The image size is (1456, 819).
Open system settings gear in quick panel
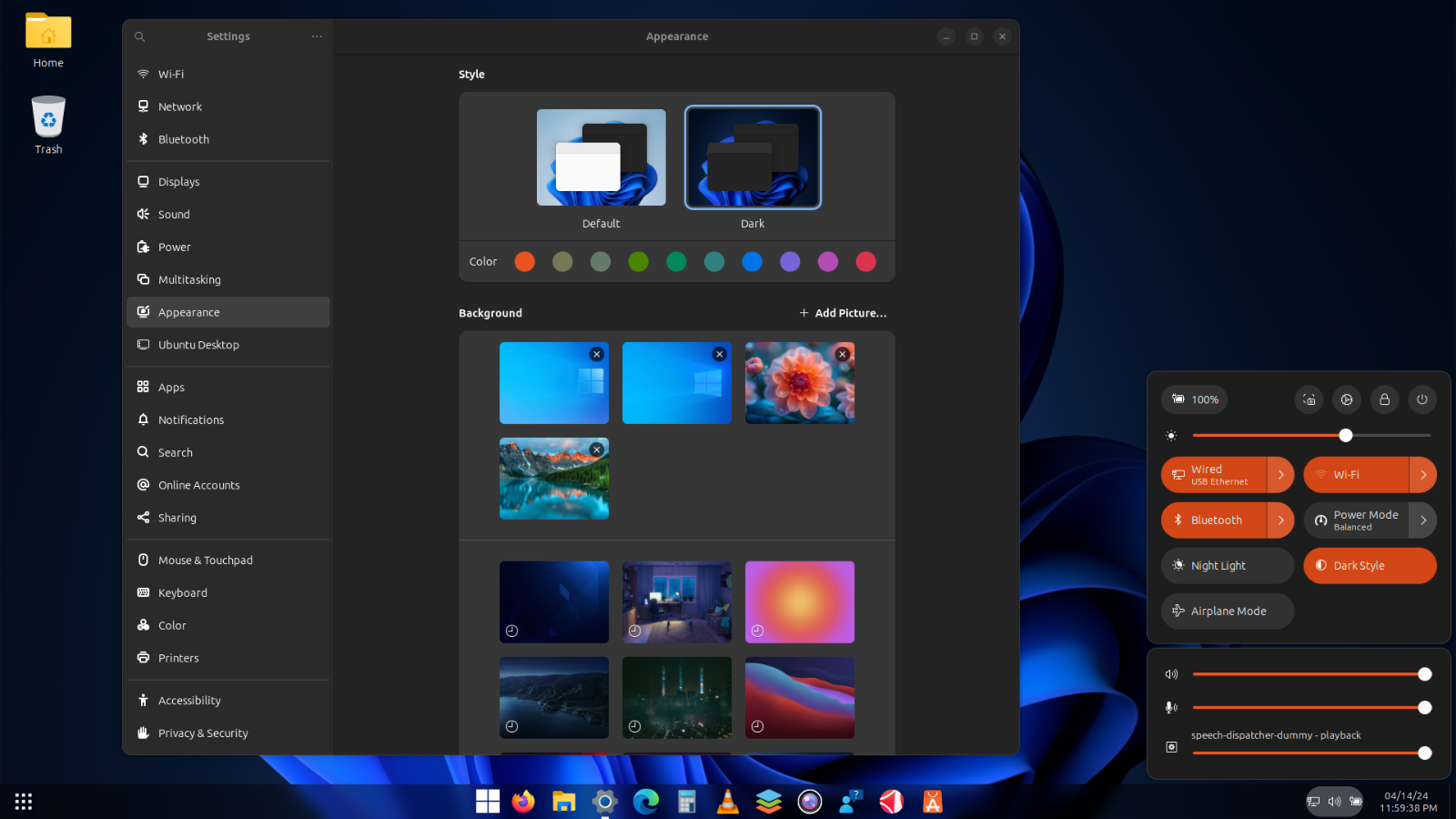click(1347, 399)
